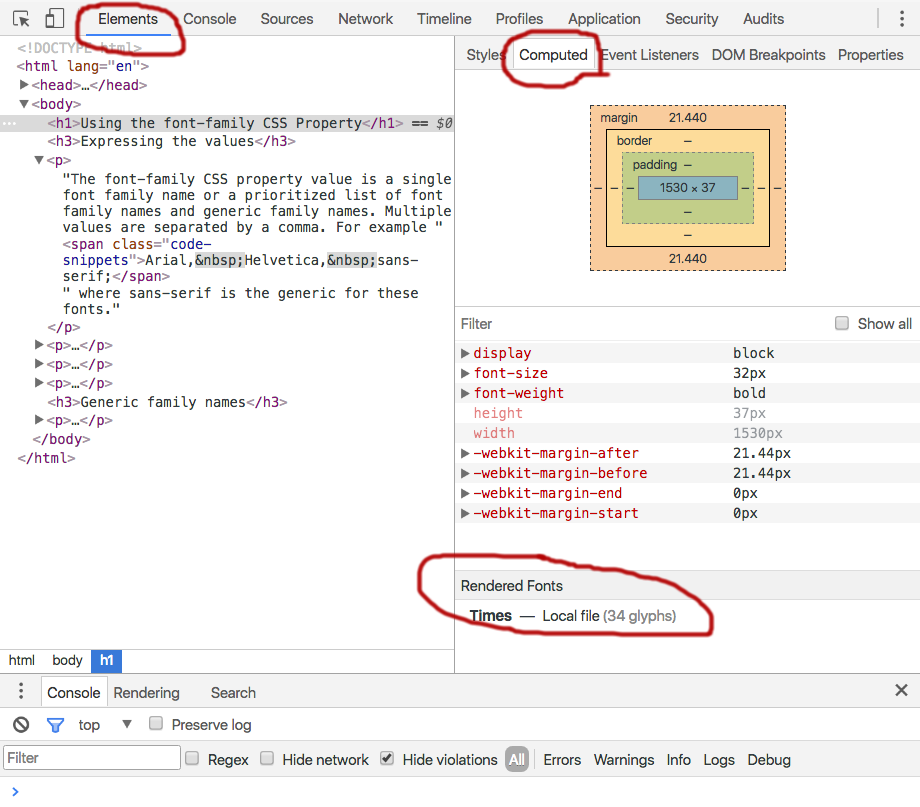The height and width of the screenshot is (807, 920).
Task: Select the All log level filter
Action: pos(517,759)
